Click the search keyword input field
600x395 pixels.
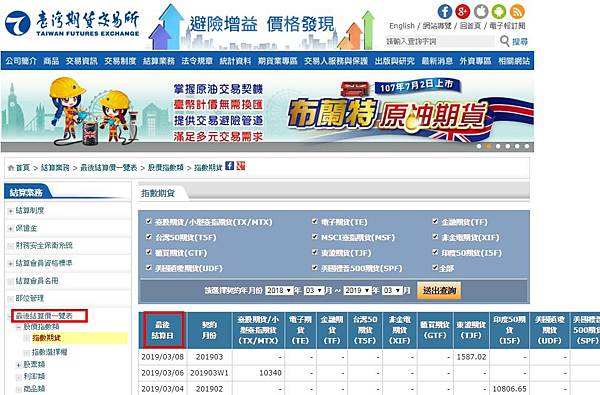tap(439, 41)
